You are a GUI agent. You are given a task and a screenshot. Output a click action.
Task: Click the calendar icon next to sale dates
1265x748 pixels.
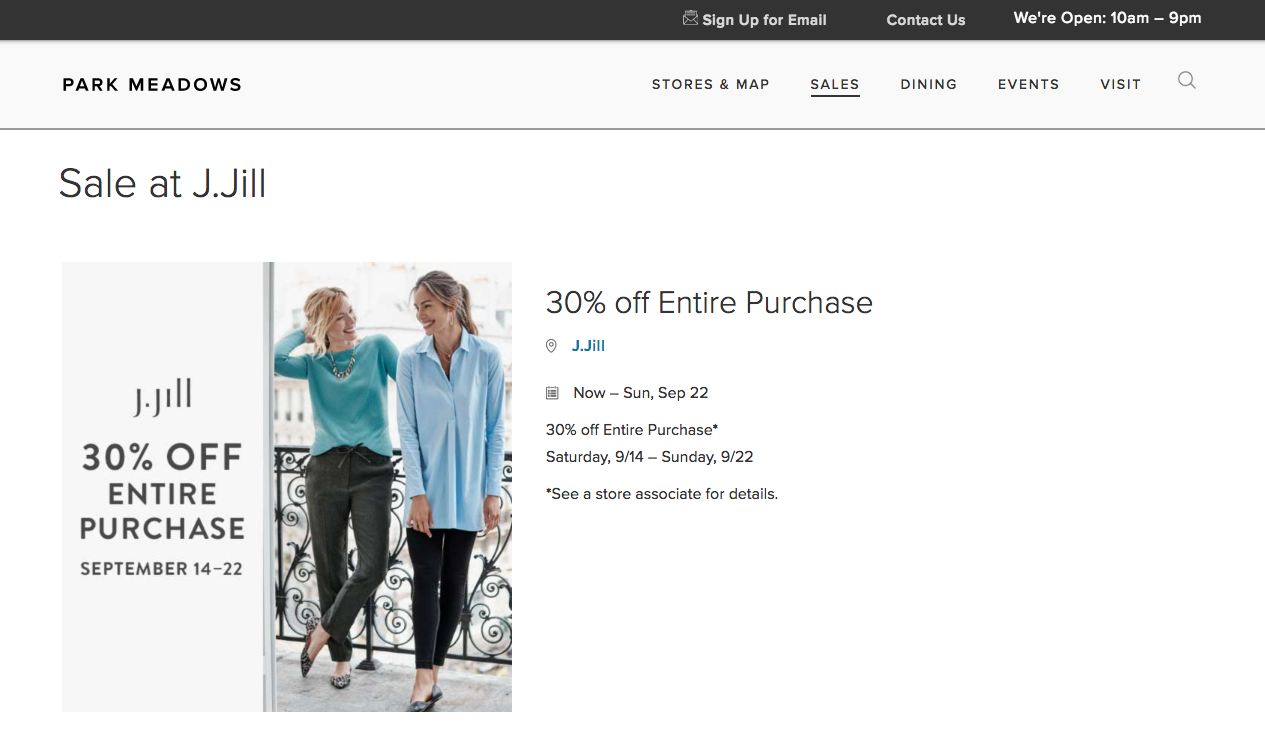552,393
